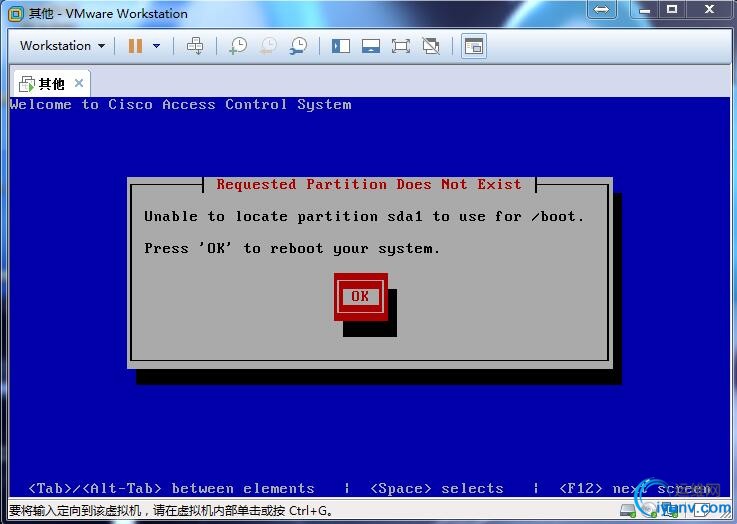Show or hide the library sidebar
The width and height of the screenshot is (737, 524).
(341, 46)
